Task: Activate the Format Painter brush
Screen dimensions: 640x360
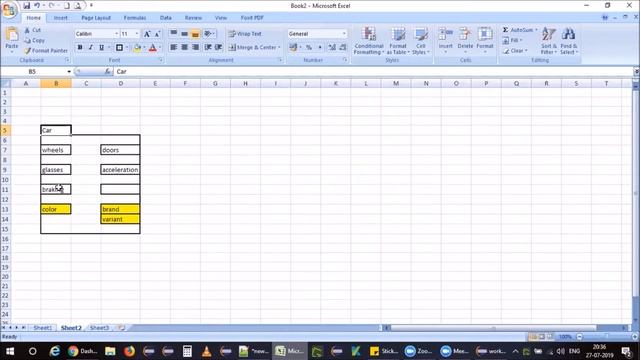Action: click(46, 51)
